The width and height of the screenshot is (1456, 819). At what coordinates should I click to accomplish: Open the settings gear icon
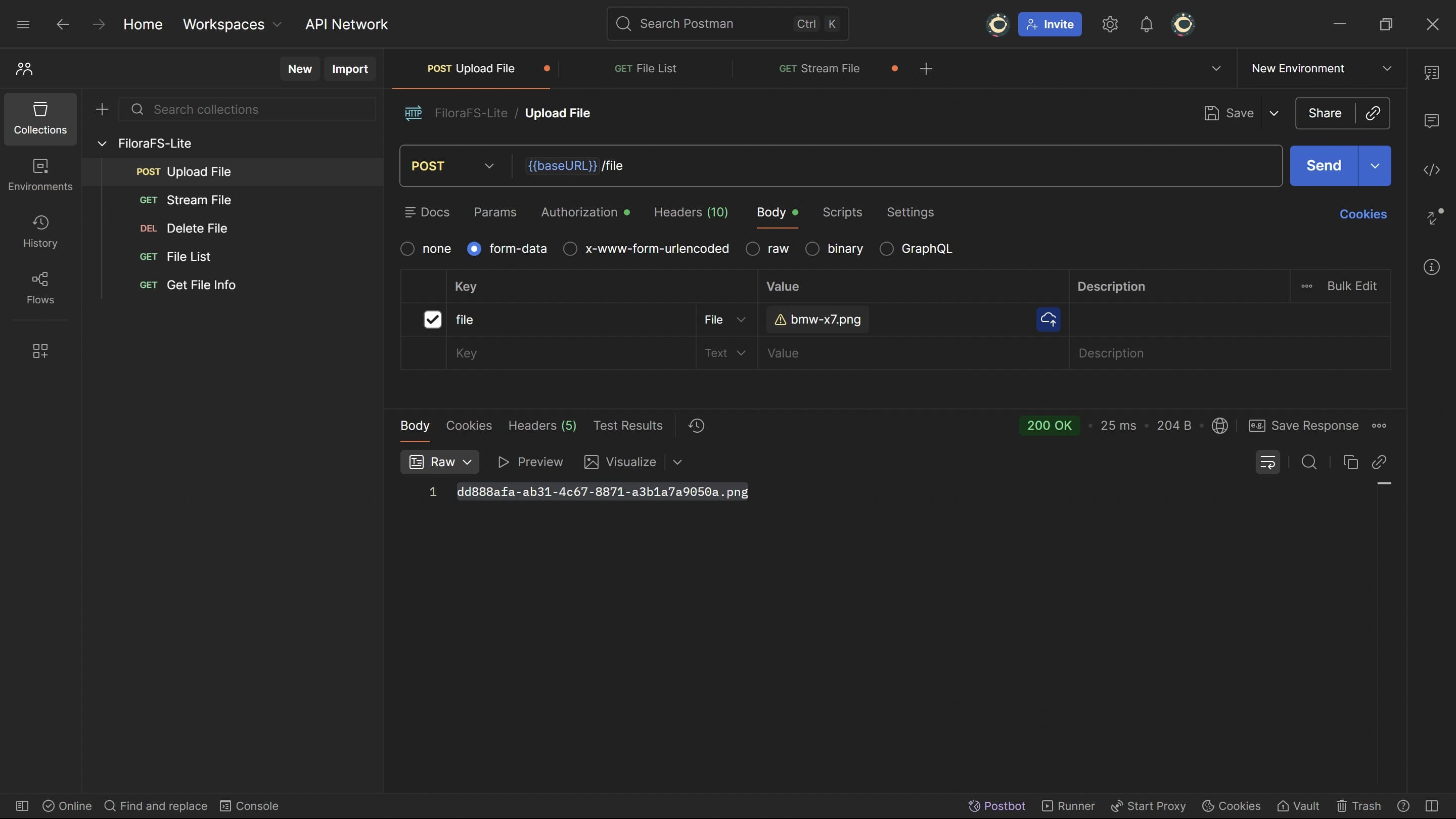[x=1110, y=24]
